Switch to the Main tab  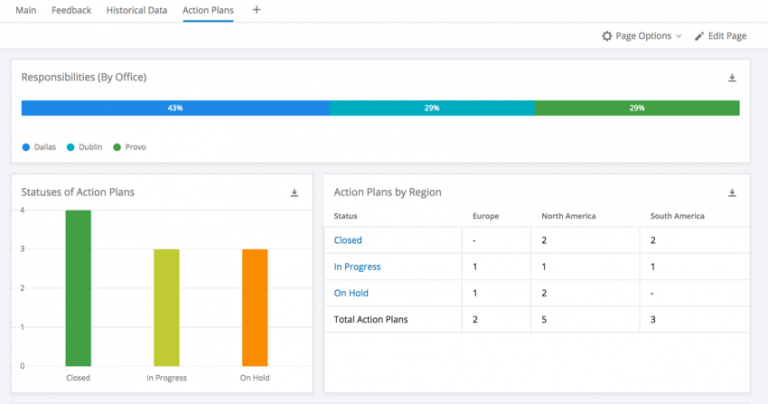[x=26, y=10]
